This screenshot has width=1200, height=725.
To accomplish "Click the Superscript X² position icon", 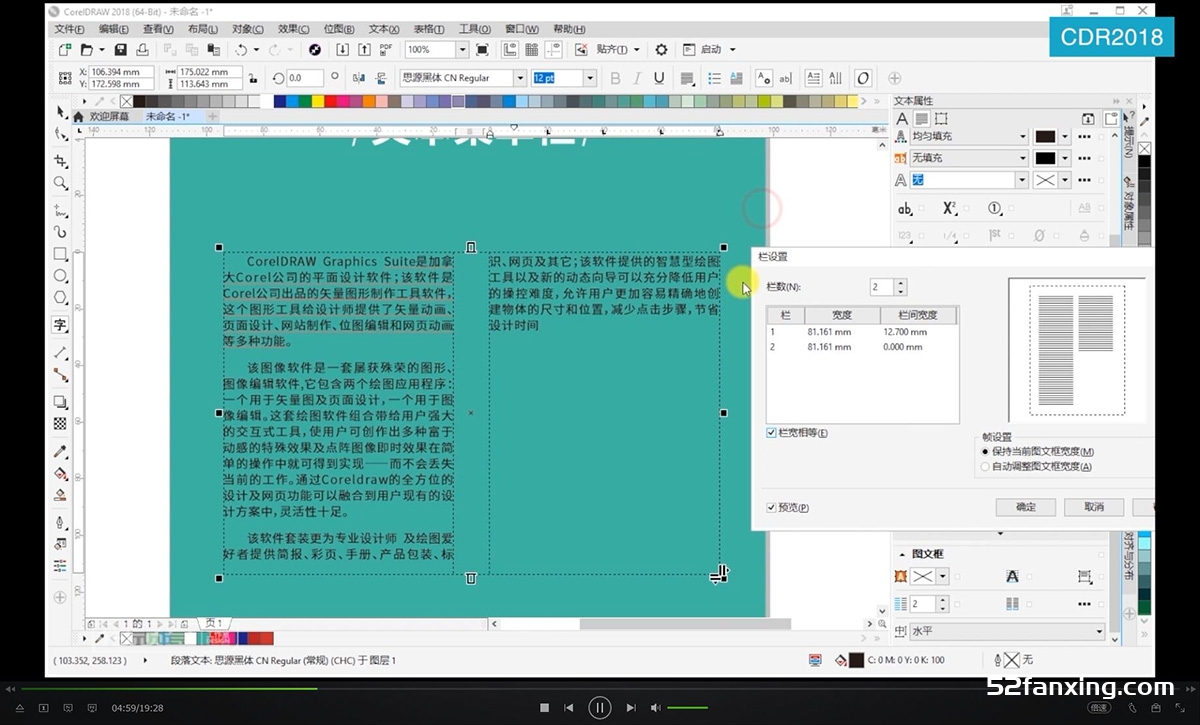I will pos(950,208).
